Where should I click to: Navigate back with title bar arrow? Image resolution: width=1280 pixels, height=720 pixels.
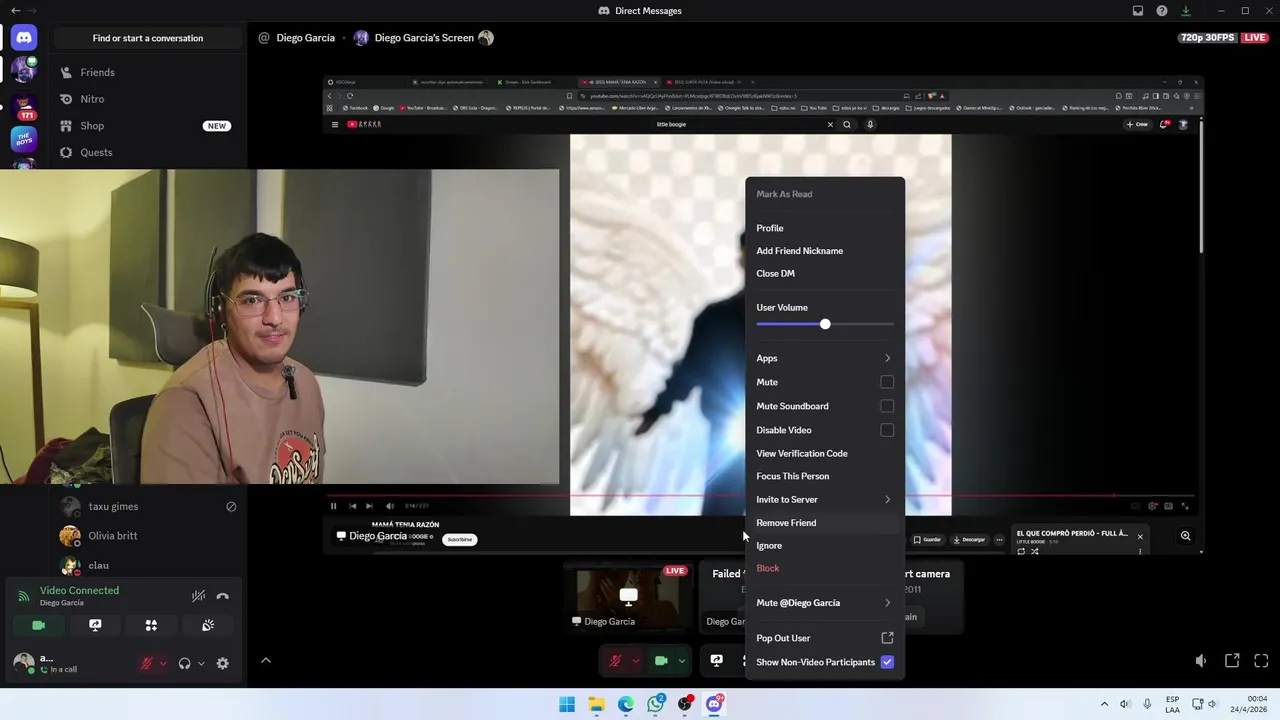pos(15,11)
